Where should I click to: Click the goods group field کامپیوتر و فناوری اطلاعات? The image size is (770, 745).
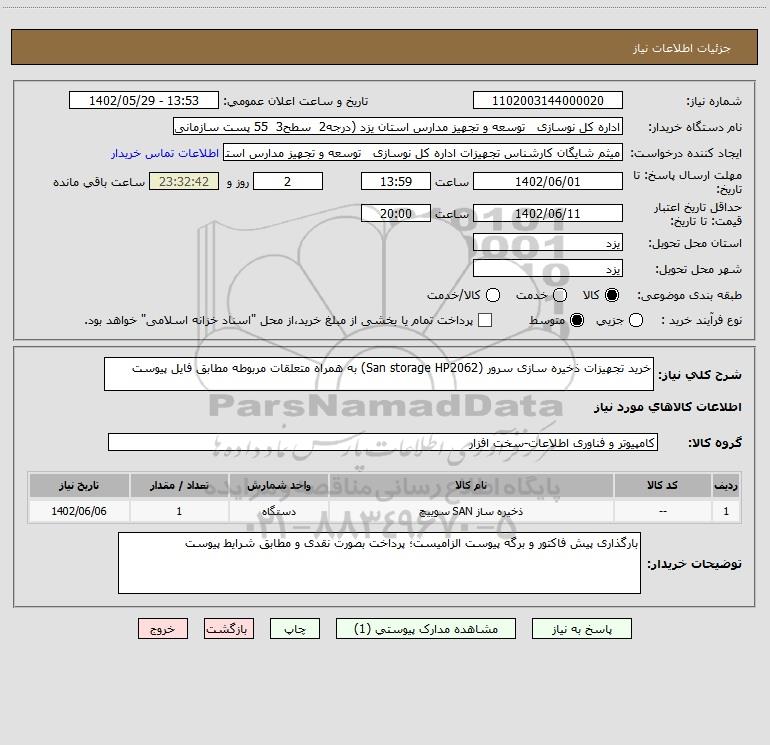click(x=383, y=442)
